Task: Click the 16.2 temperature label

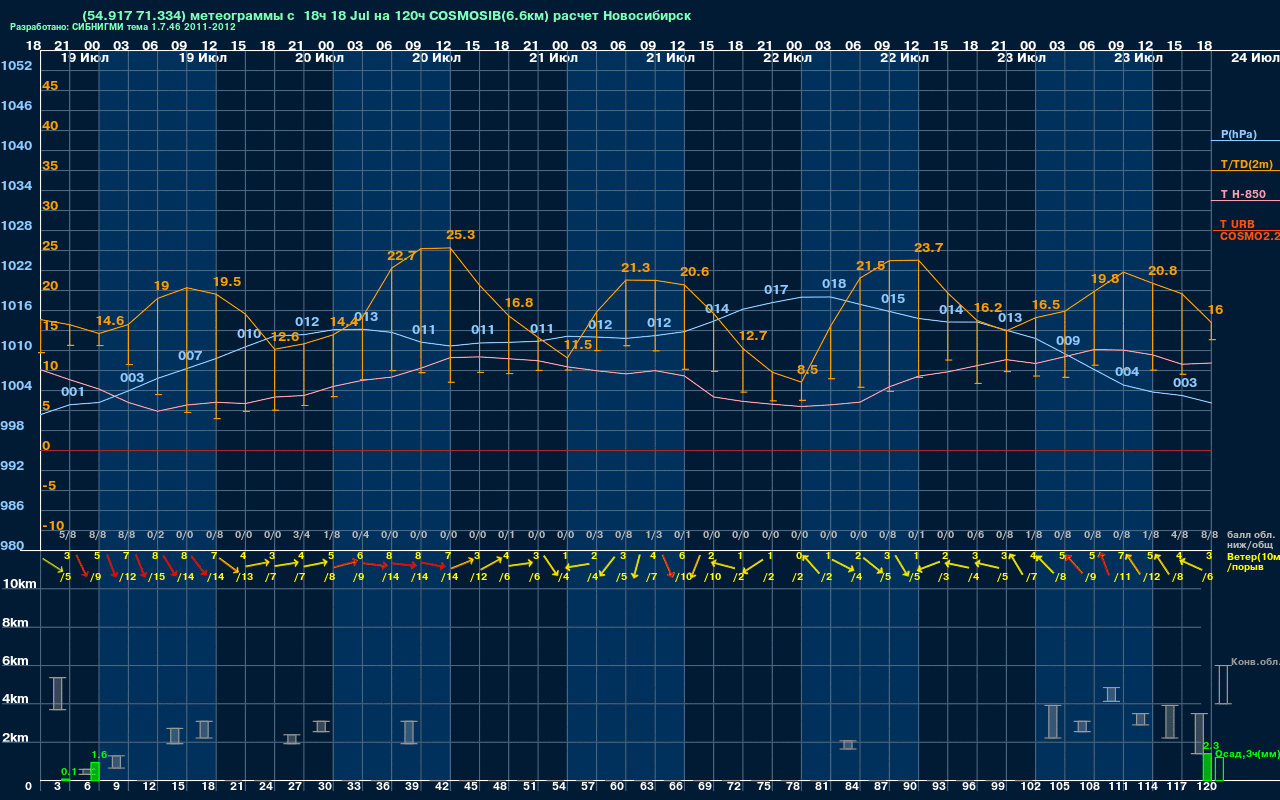Action: [988, 308]
